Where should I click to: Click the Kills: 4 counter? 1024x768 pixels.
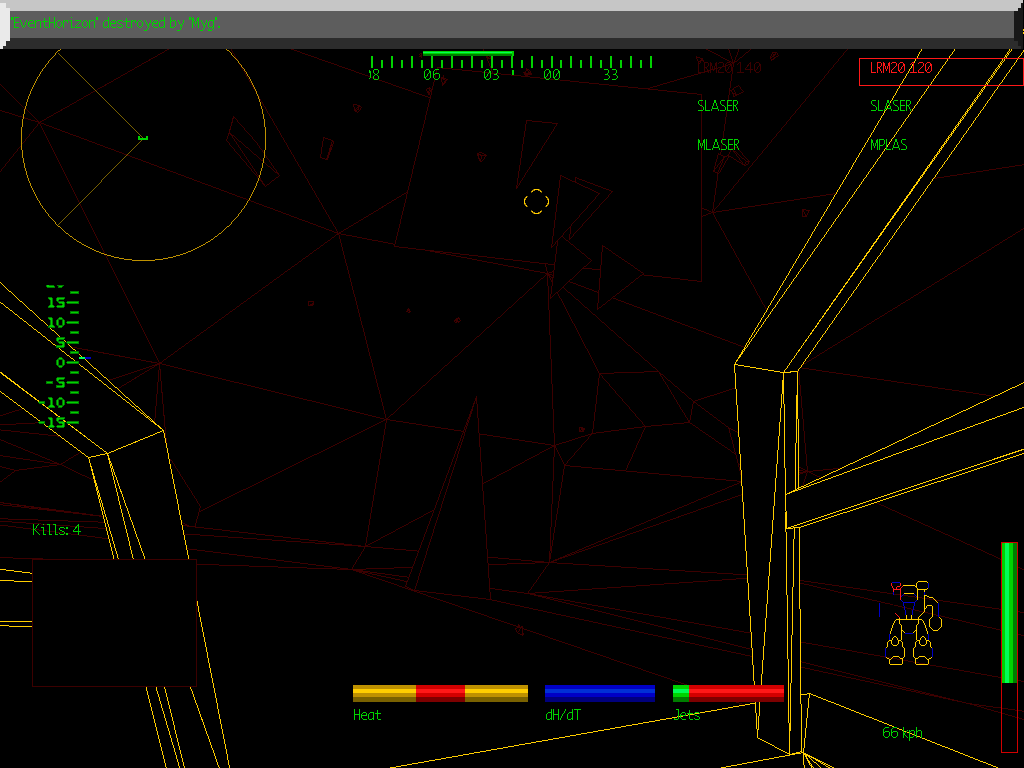(x=57, y=530)
